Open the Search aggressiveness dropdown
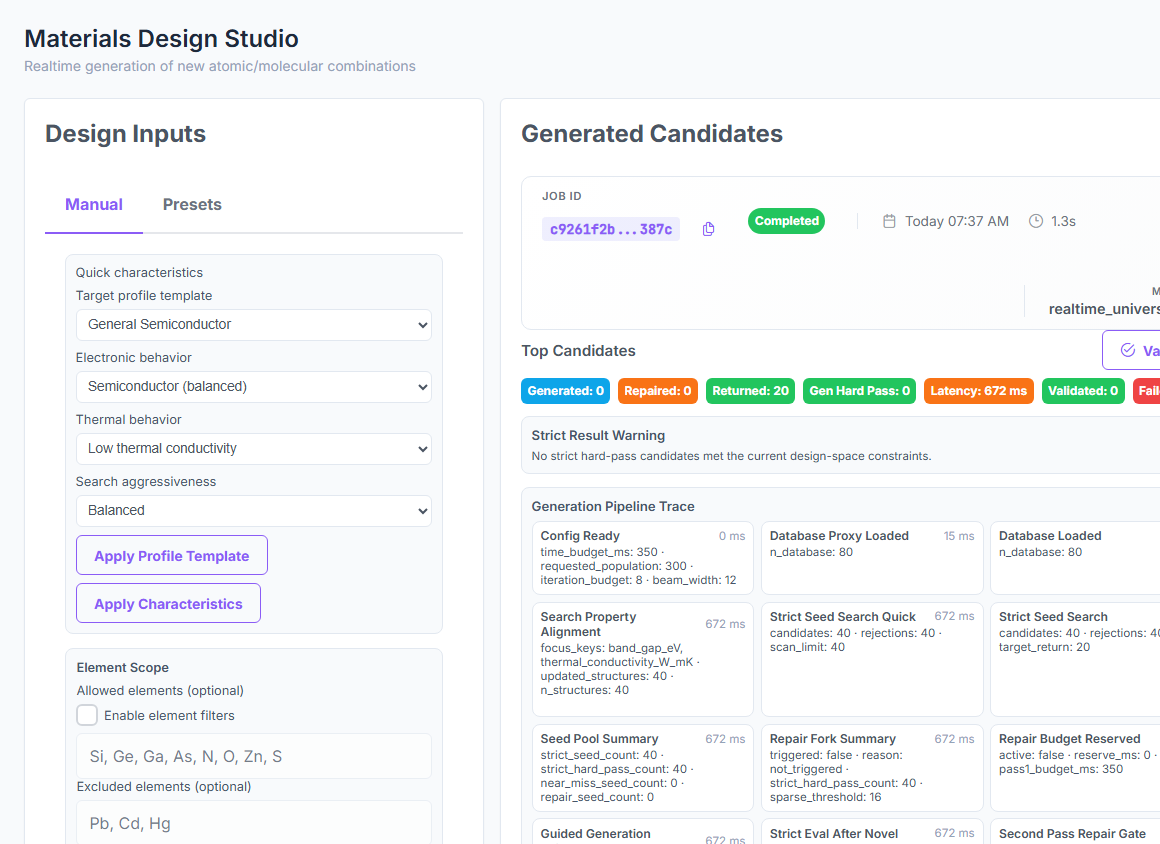1160x844 pixels. point(254,511)
